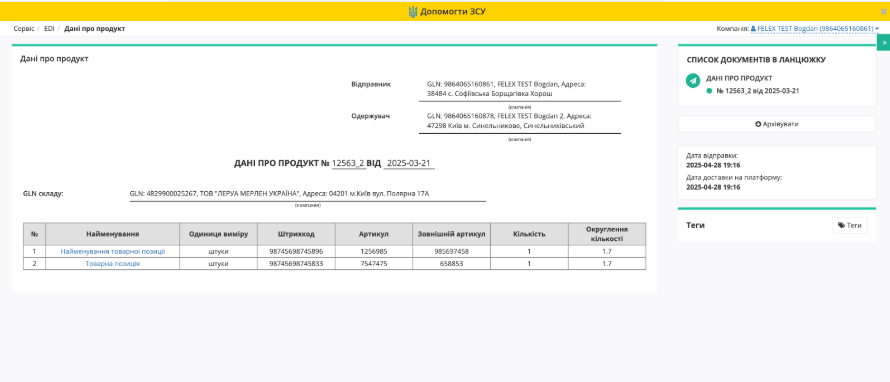Click the document number field 12563_2

coord(349,163)
